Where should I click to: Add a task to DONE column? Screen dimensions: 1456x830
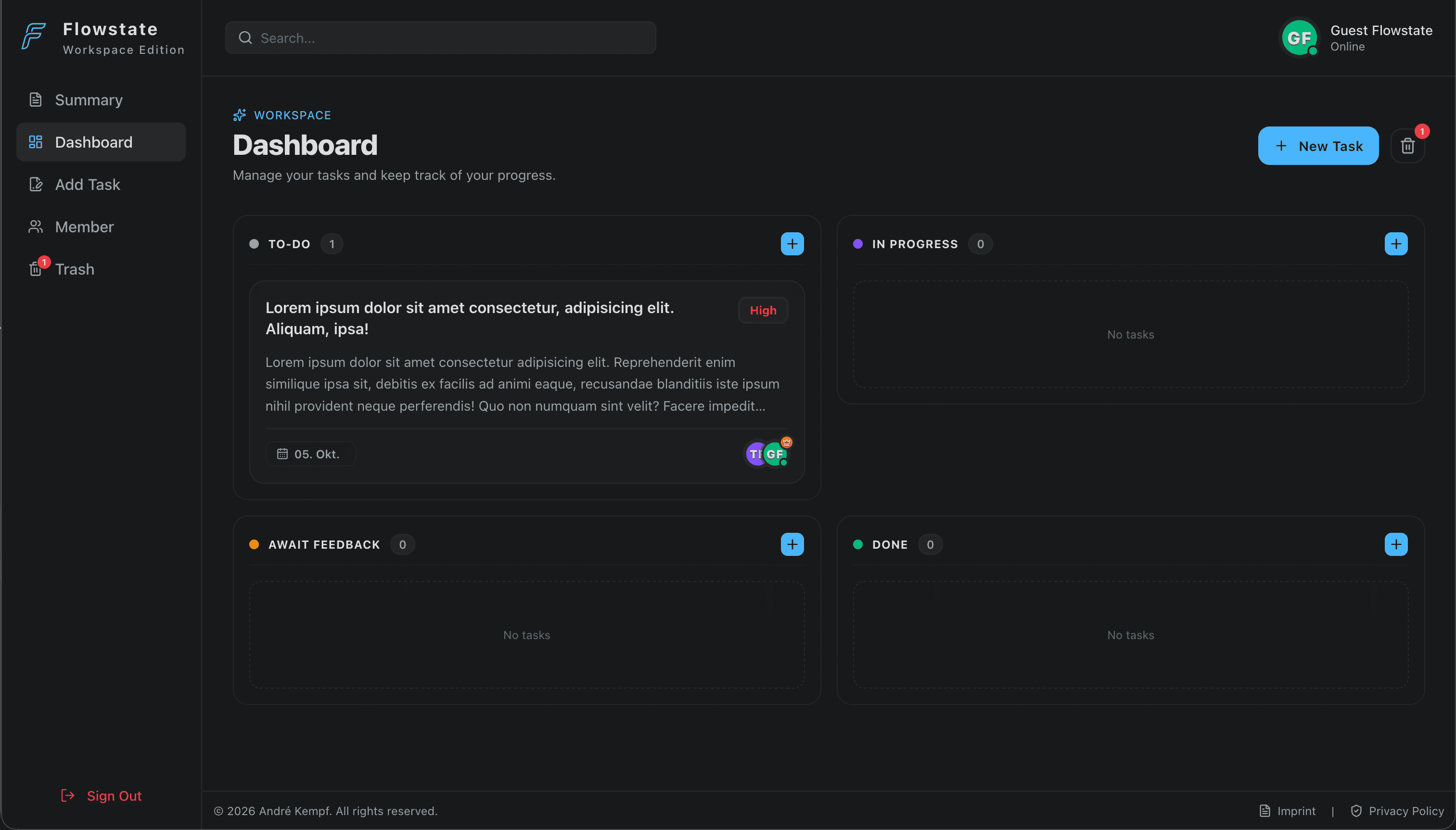pyautogui.click(x=1395, y=544)
